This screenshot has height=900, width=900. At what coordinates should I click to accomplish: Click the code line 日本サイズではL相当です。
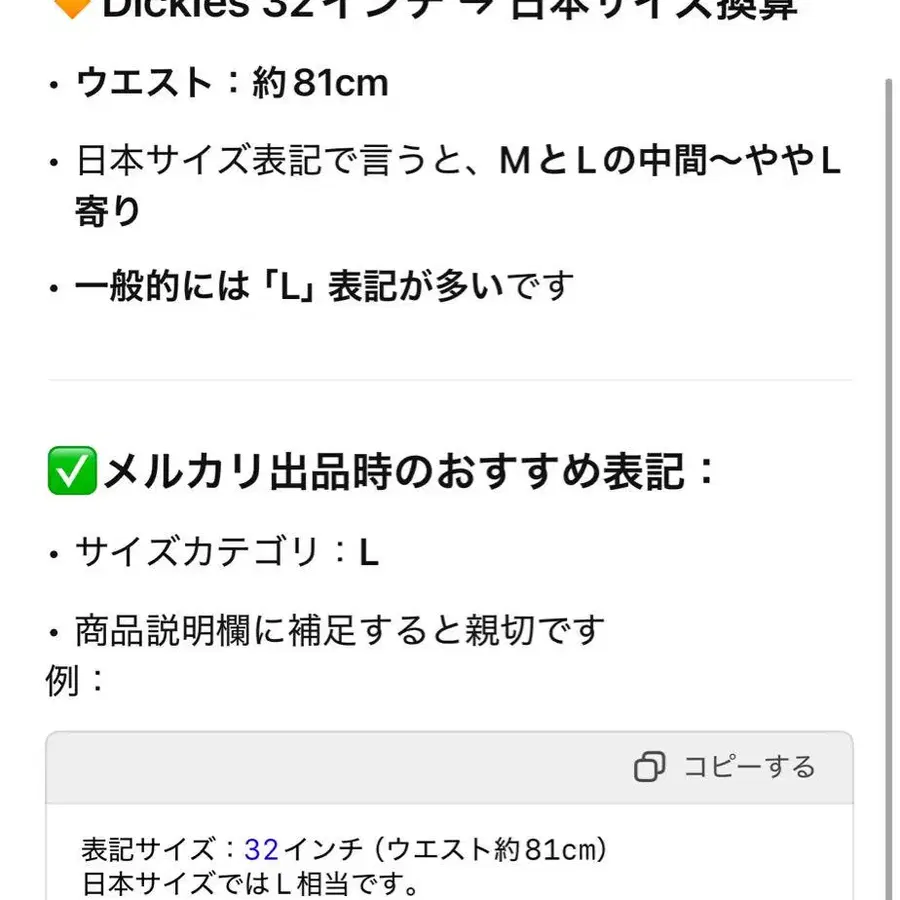coord(250,883)
